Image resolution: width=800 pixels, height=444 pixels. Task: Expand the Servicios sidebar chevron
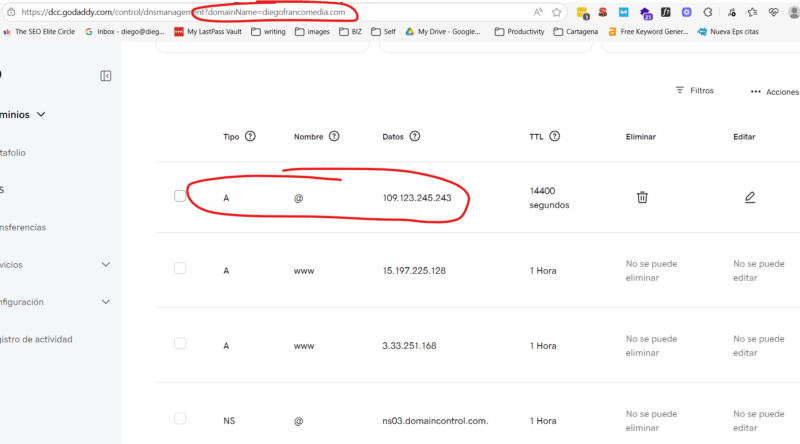[106, 264]
